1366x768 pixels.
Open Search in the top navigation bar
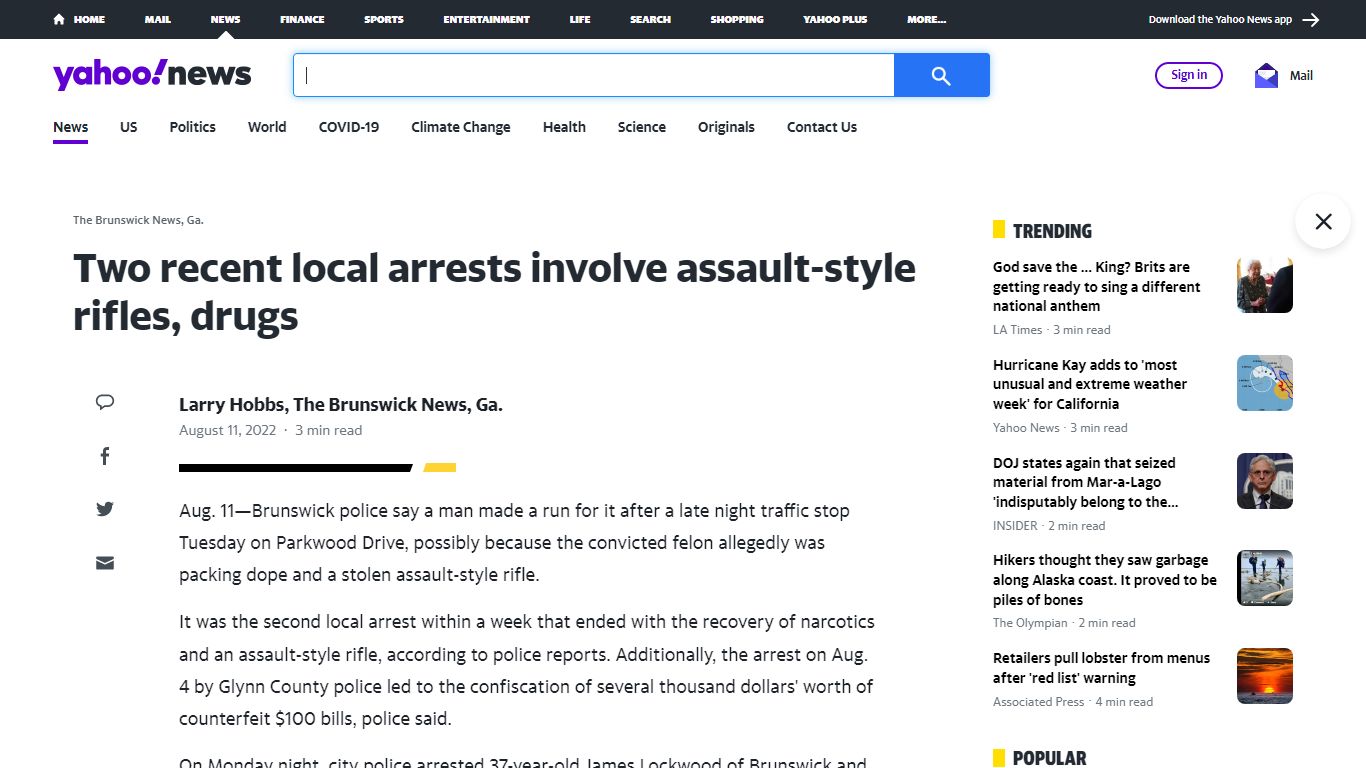tap(650, 19)
